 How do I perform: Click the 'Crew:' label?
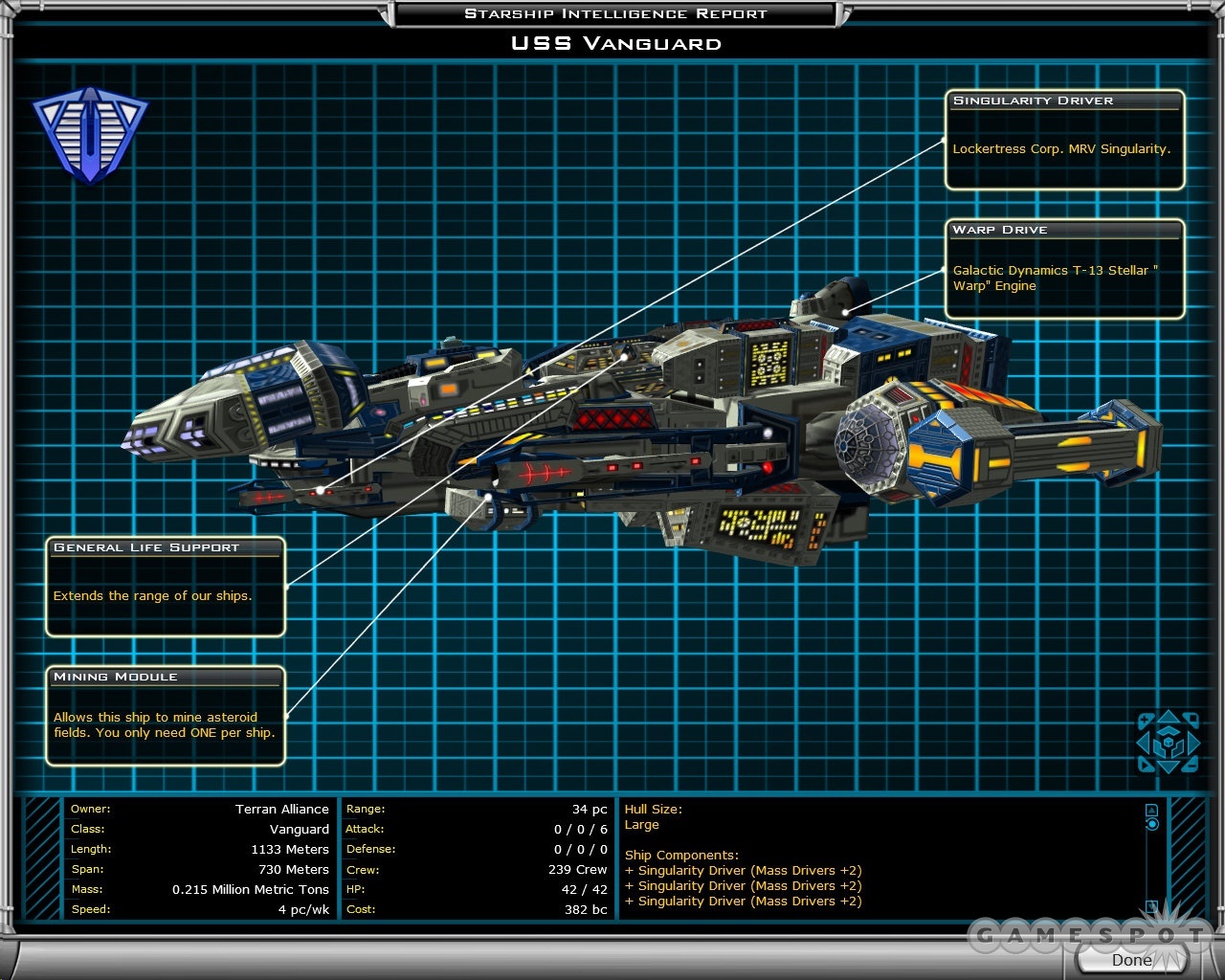363,869
